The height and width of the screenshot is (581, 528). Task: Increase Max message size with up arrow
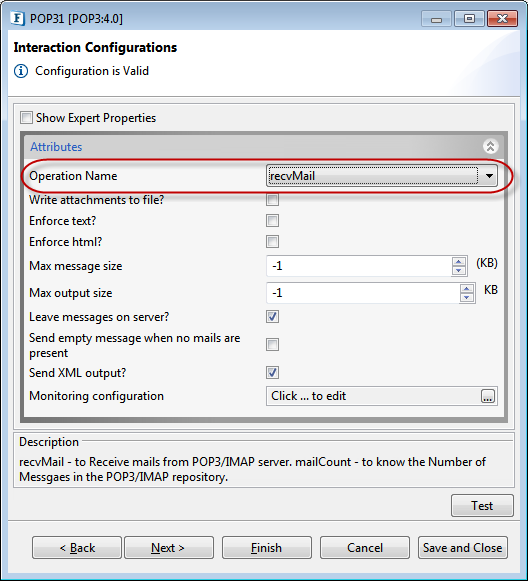pyautogui.click(x=459, y=262)
